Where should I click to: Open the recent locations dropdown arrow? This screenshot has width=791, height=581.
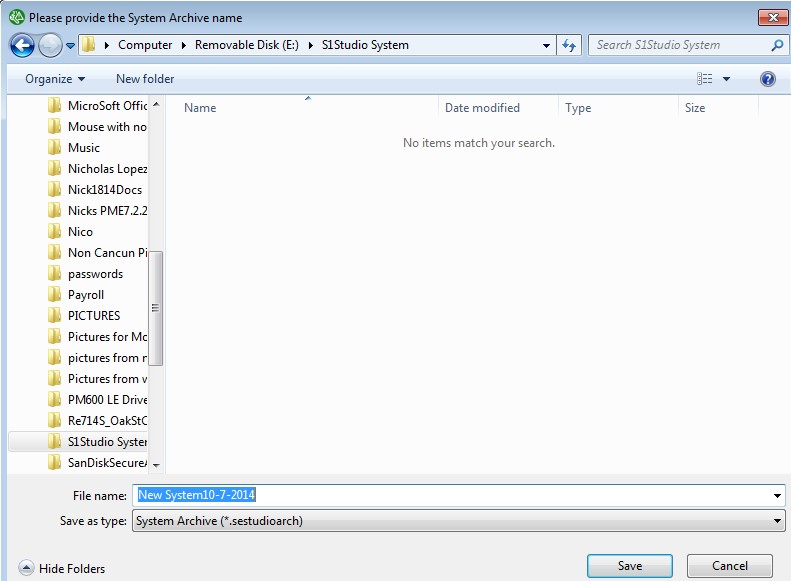click(x=71, y=46)
